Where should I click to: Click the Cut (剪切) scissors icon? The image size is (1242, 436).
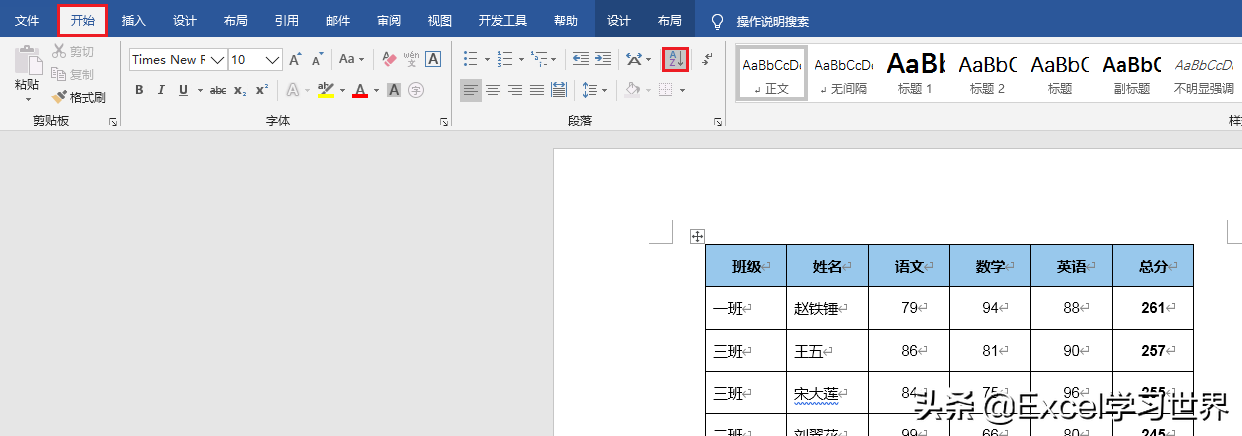pyautogui.click(x=59, y=51)
